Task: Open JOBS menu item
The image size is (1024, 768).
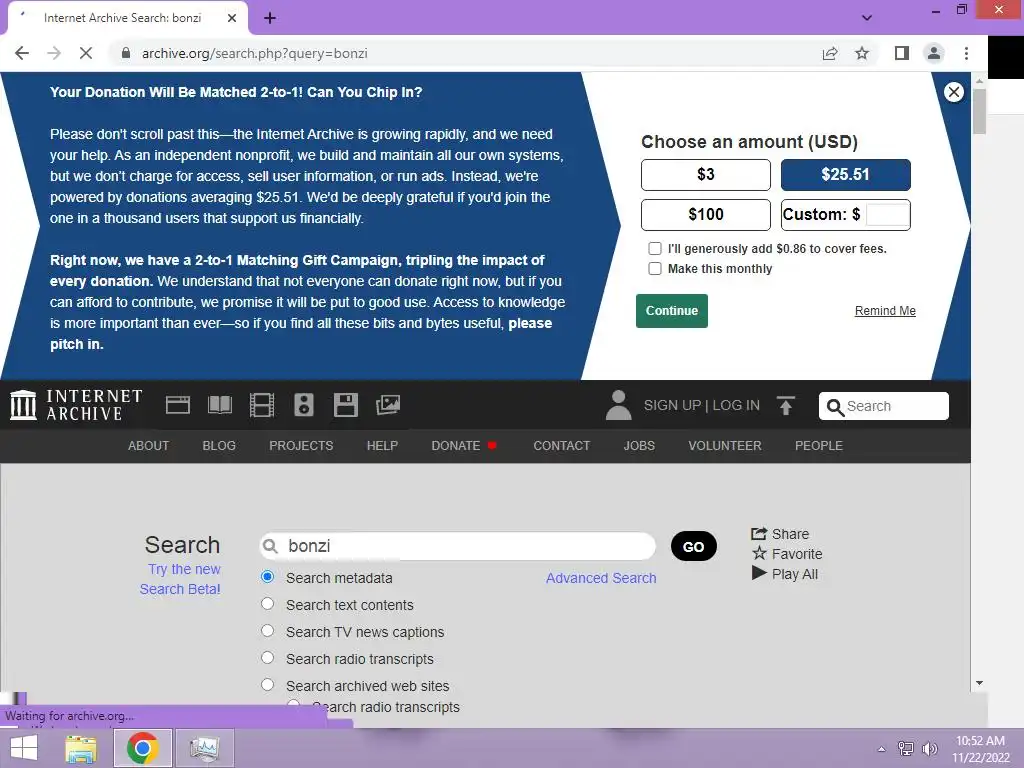Action: coord(639,445)
